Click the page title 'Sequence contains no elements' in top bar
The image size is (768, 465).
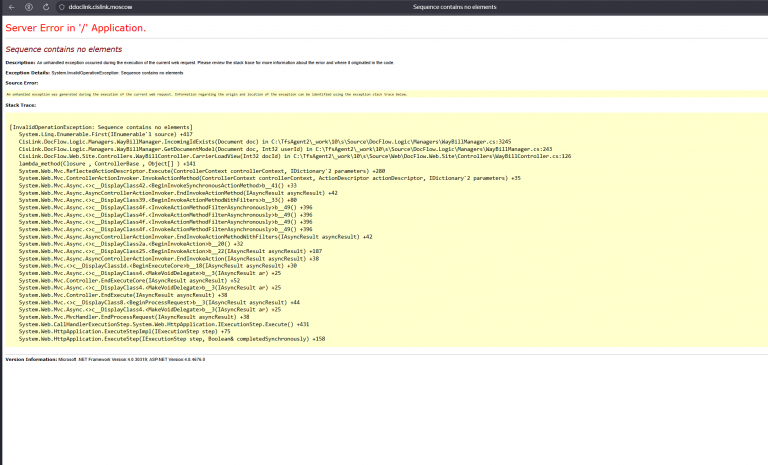455,7
